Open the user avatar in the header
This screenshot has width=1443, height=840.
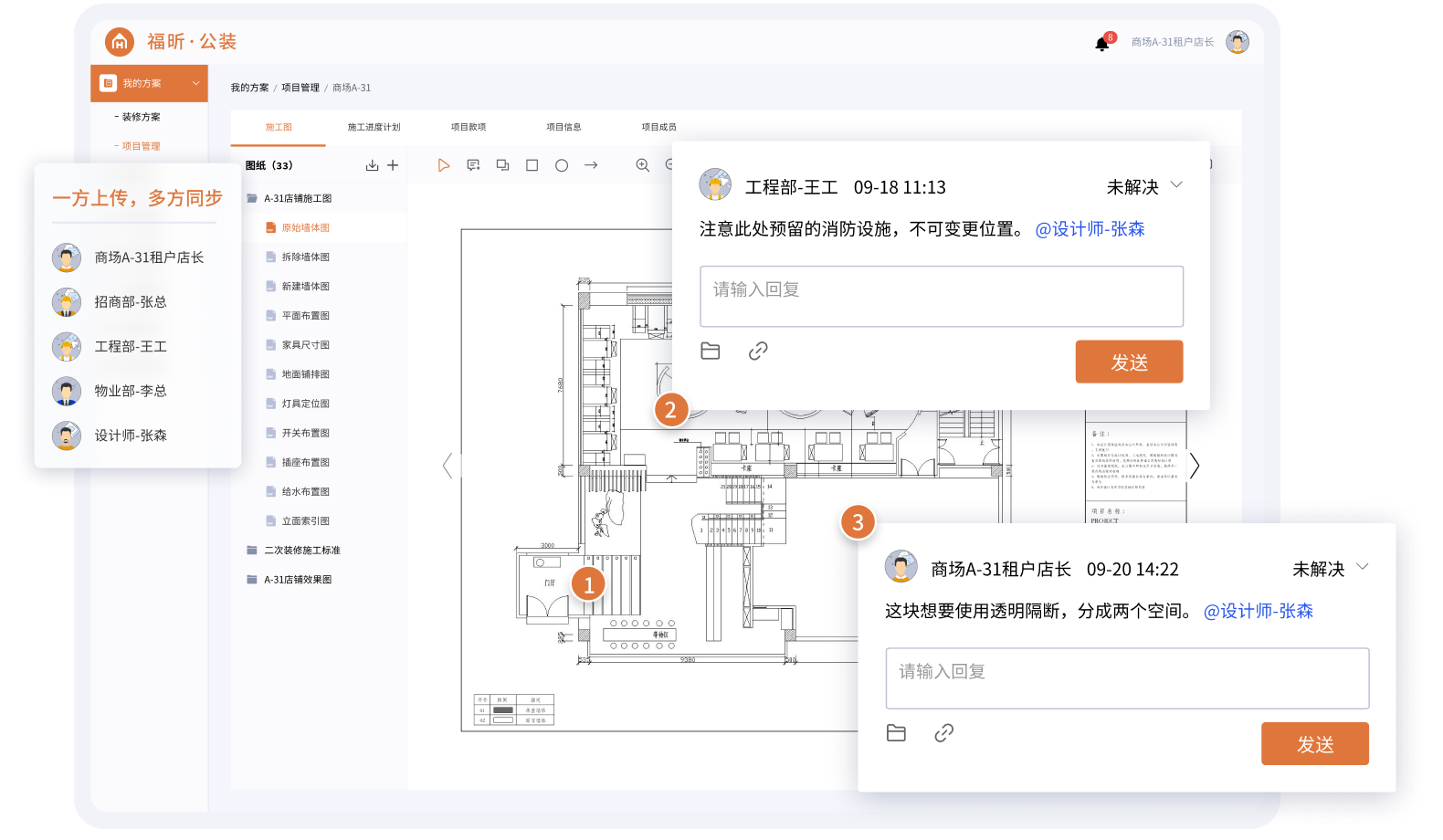click(1238, 42)
